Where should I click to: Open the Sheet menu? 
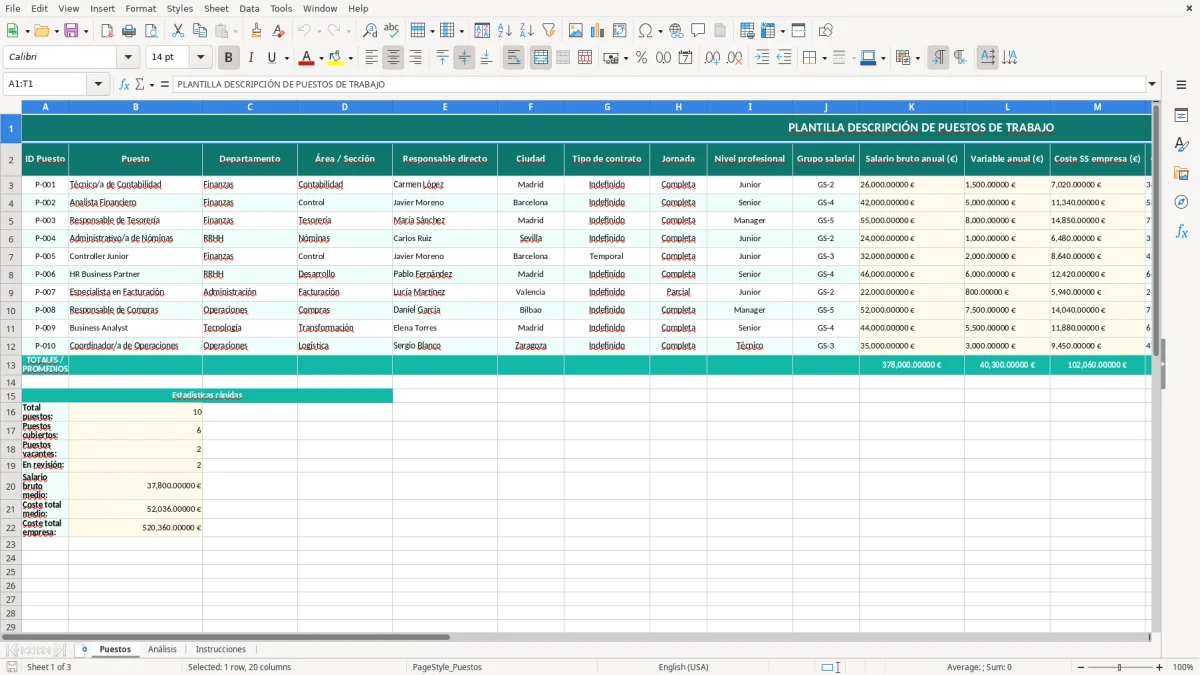(216, 8)
